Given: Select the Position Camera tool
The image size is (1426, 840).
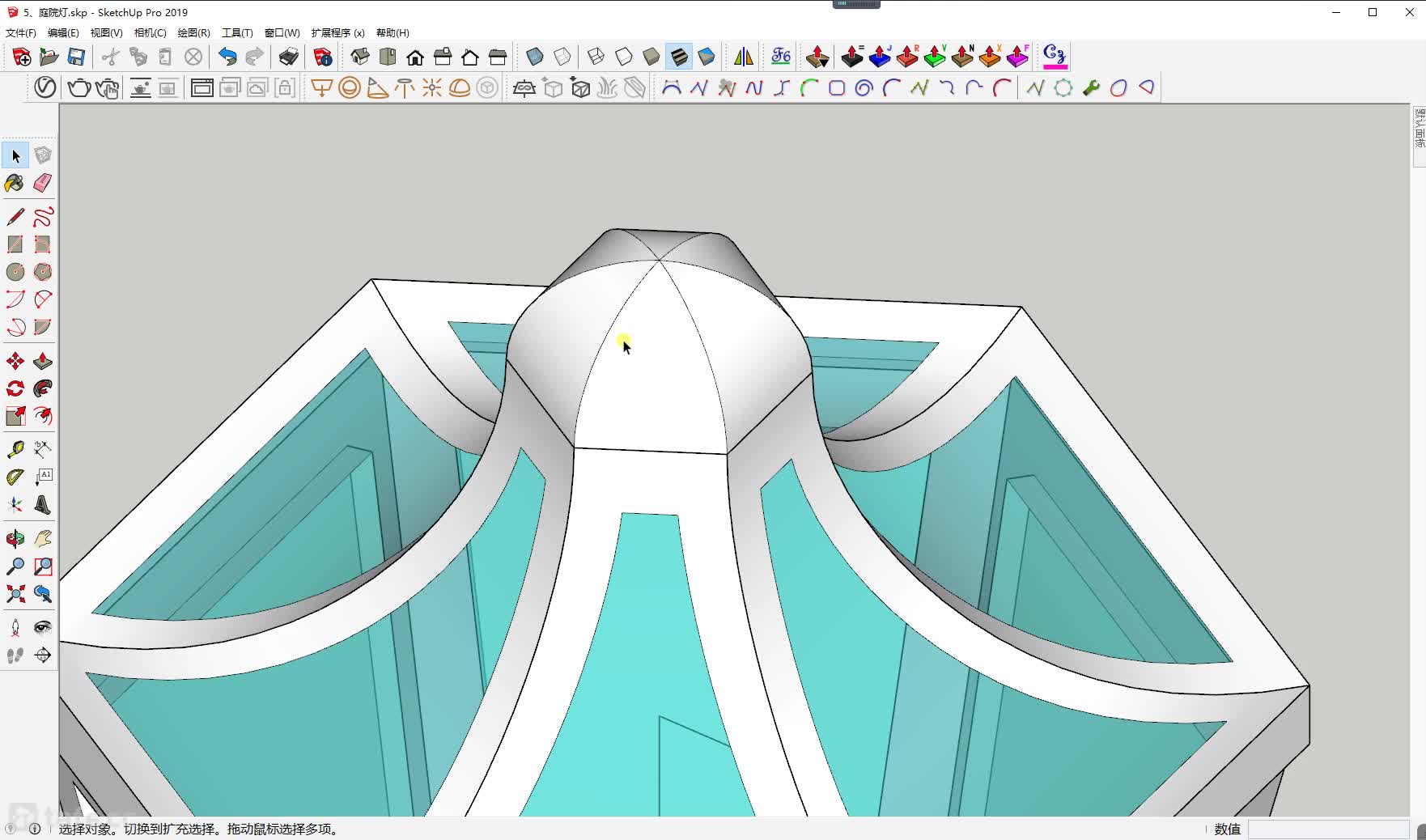Looking at the screenshot, I should coord(15,628).
